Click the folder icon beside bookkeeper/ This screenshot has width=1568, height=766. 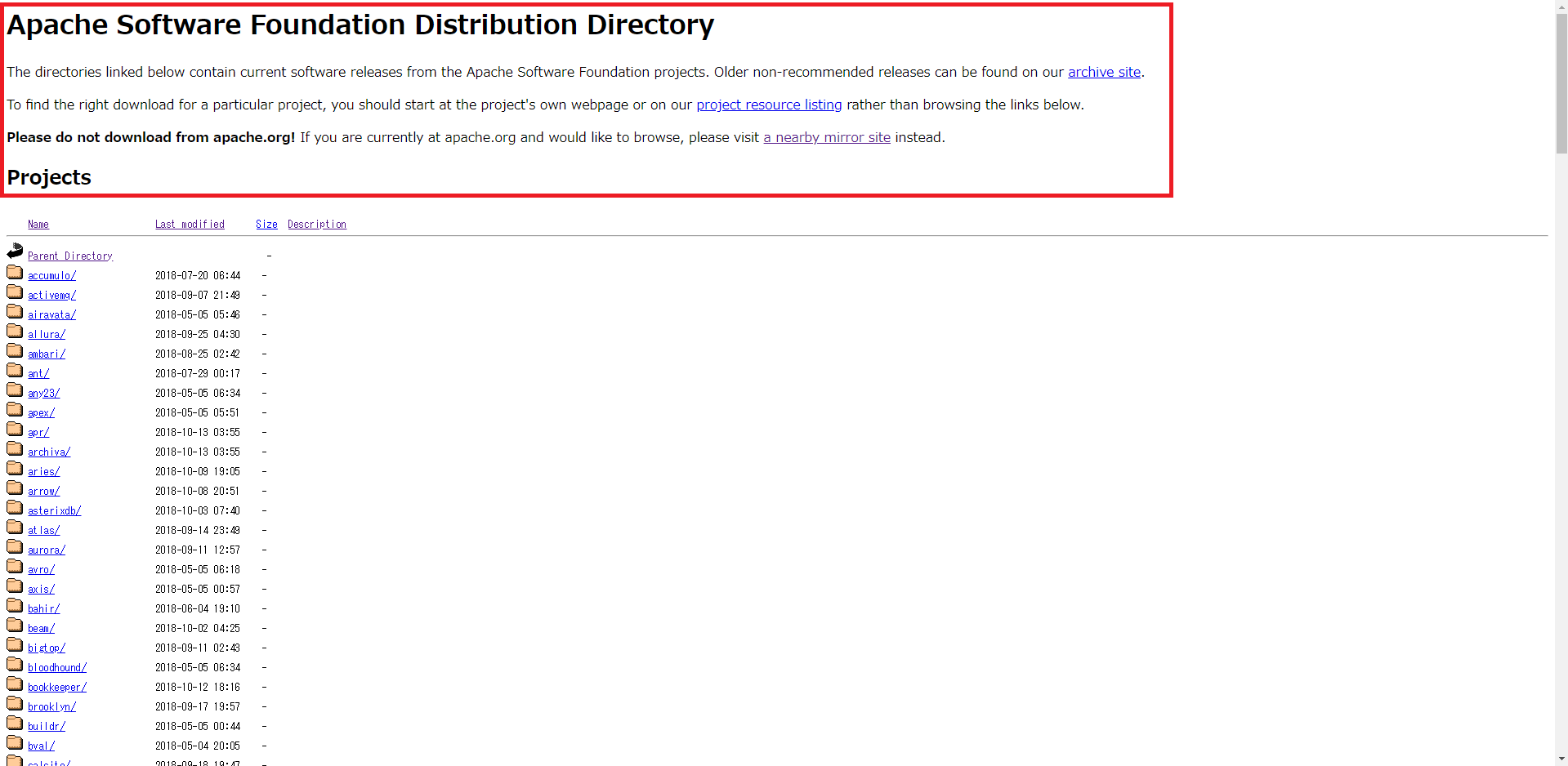[15, 684]
